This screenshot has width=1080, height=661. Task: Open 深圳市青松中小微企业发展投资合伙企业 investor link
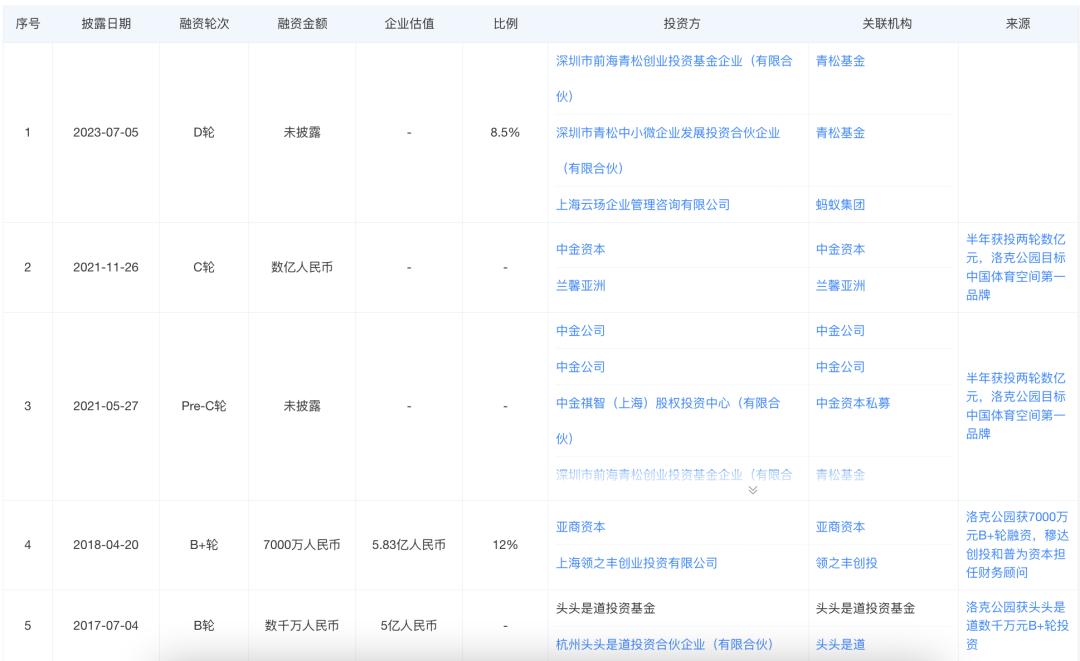pos(667,133)
